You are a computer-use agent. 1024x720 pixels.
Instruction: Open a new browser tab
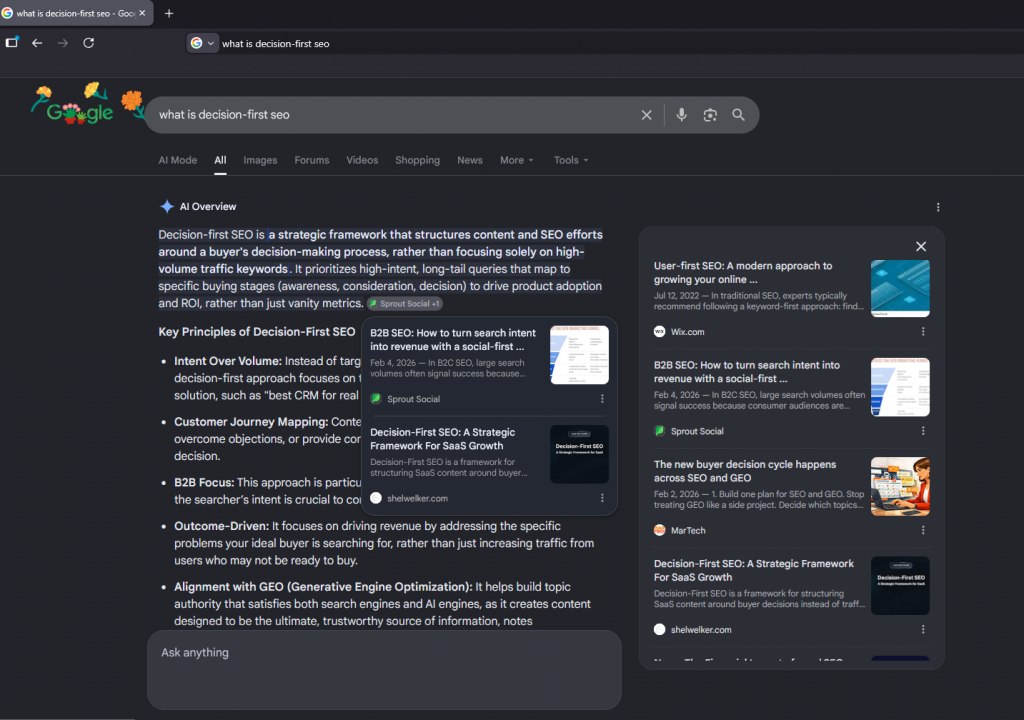[169, 13]
